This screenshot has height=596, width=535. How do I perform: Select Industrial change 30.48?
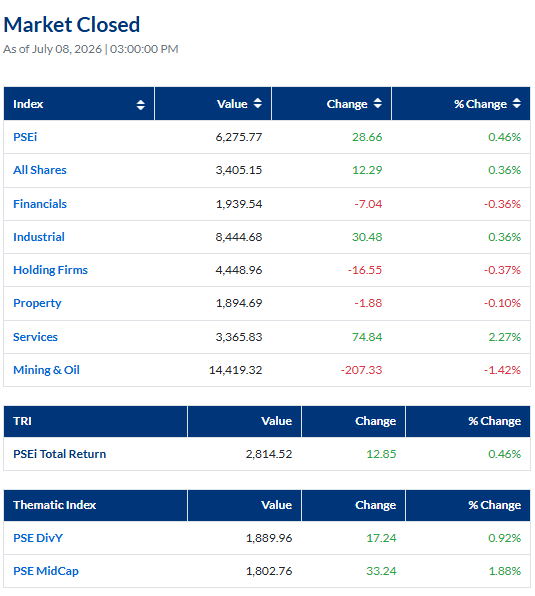(367, 237)
